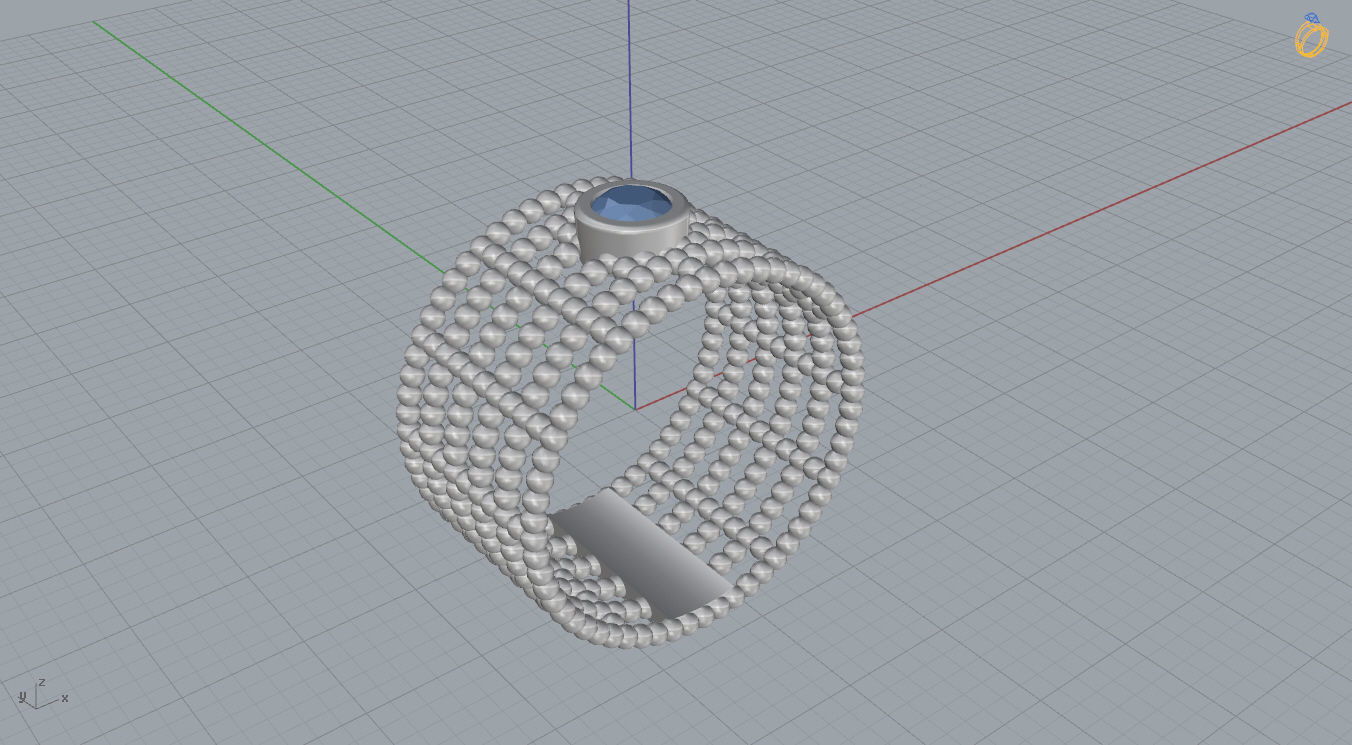This screenshot has height=745, width=1352.
Task: Select the smooth flat bar at ring bottom
Action: pos(640,556)
